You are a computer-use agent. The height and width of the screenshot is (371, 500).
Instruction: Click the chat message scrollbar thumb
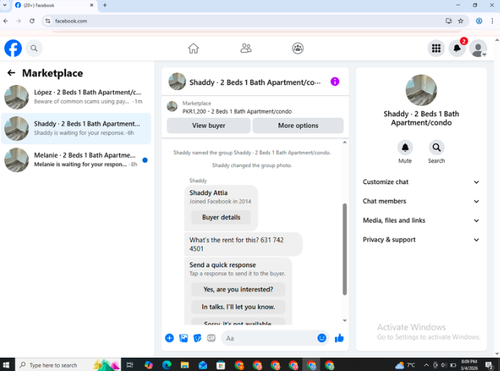[345, 249]
